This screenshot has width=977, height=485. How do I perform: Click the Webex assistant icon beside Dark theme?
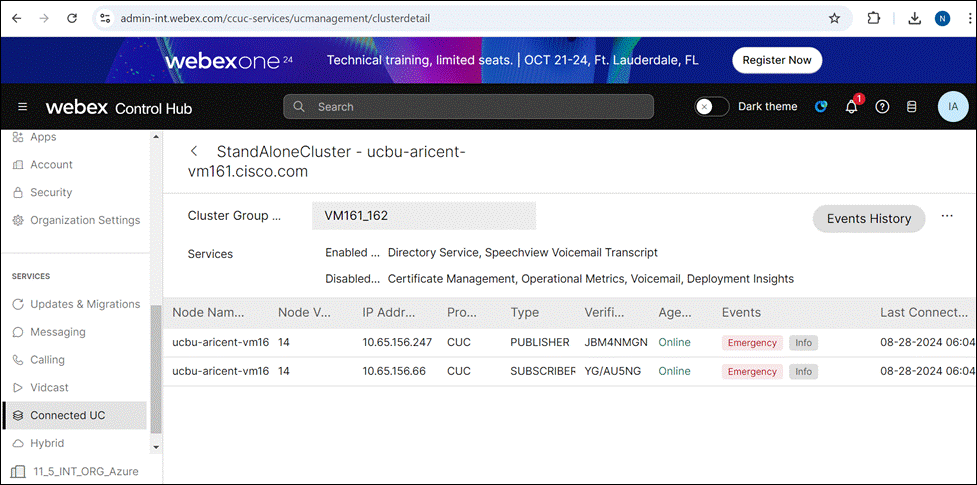point(821,107)
